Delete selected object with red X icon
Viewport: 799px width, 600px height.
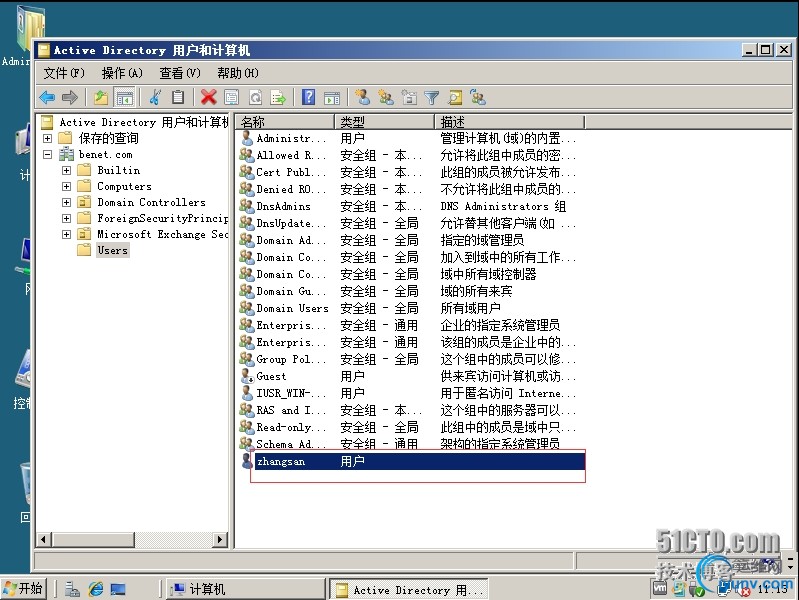[x=208, y=97]
